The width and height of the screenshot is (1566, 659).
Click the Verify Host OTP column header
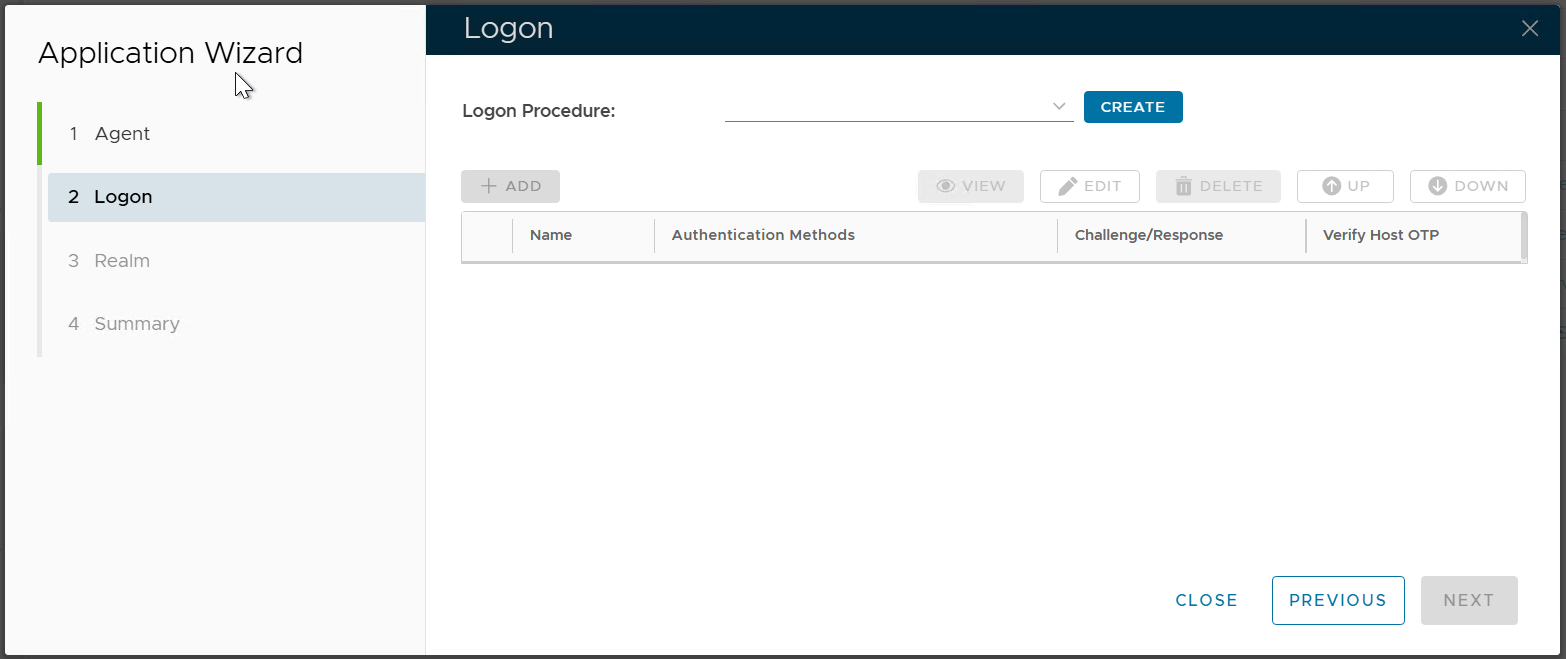click(1380, 235)
